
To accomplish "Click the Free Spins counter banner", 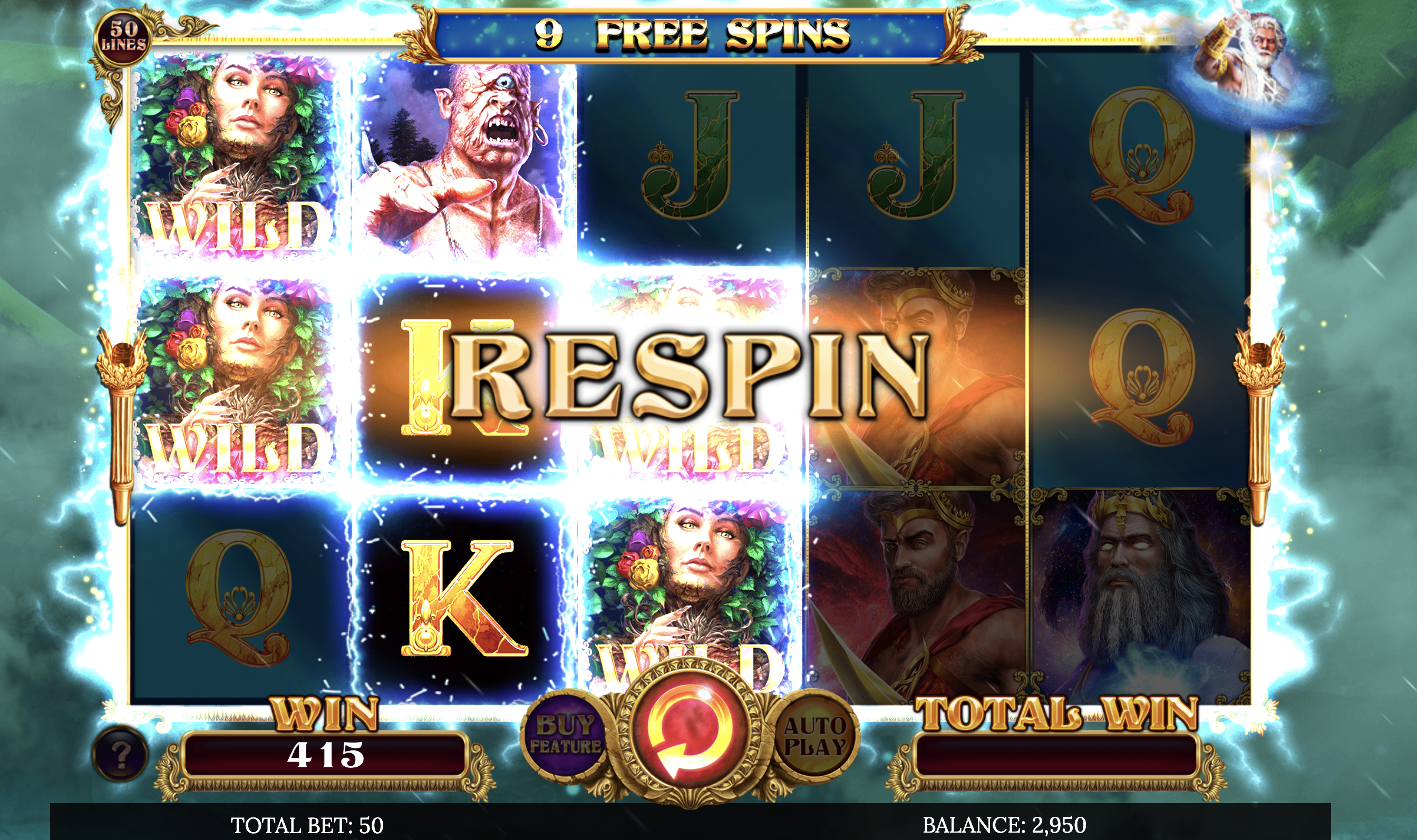I will [x=691, y=34].
